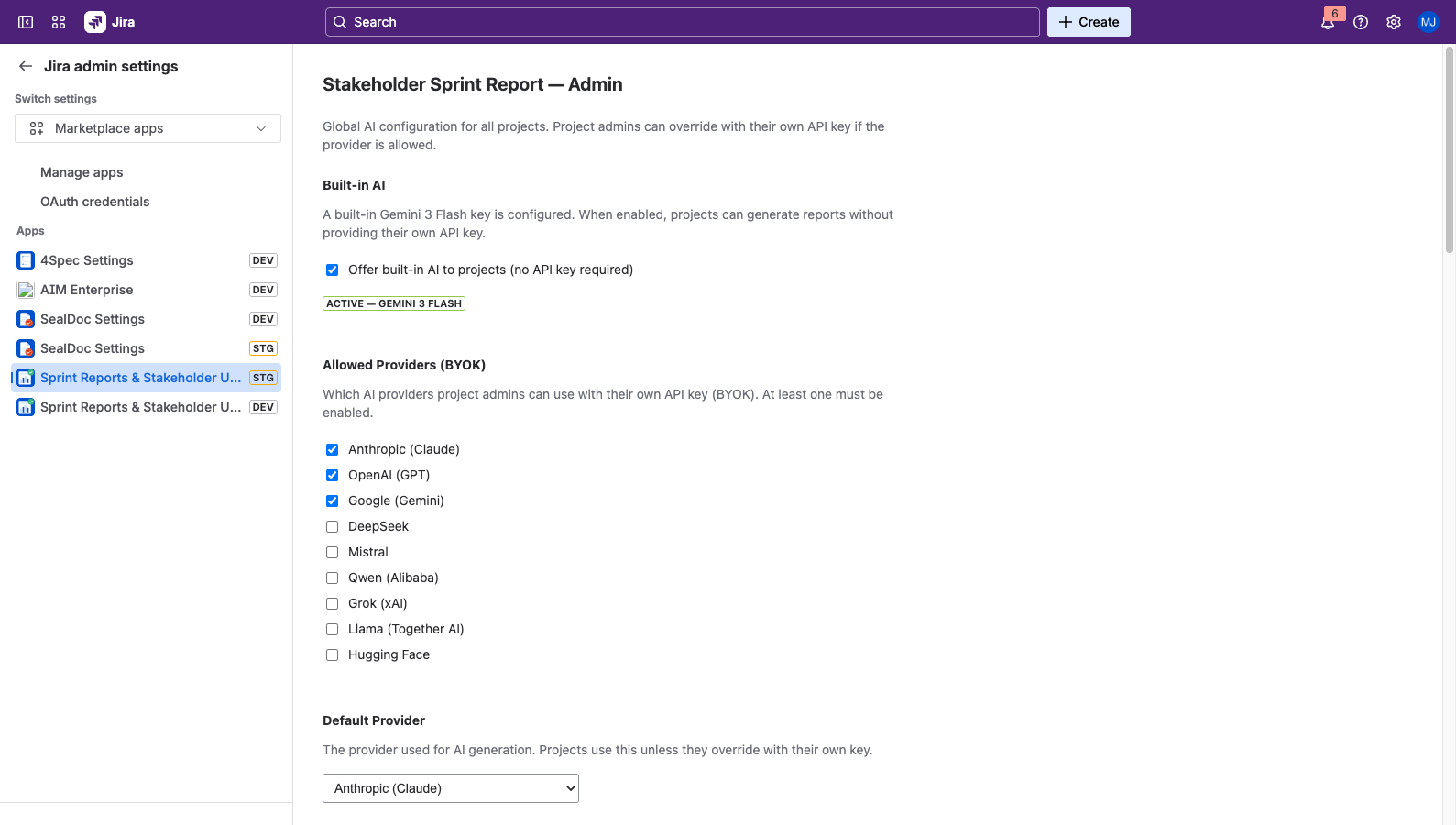Enable the Hugging Face provider checkbox
This screenshot has width=1456, height=825.
tap(332, 654)
